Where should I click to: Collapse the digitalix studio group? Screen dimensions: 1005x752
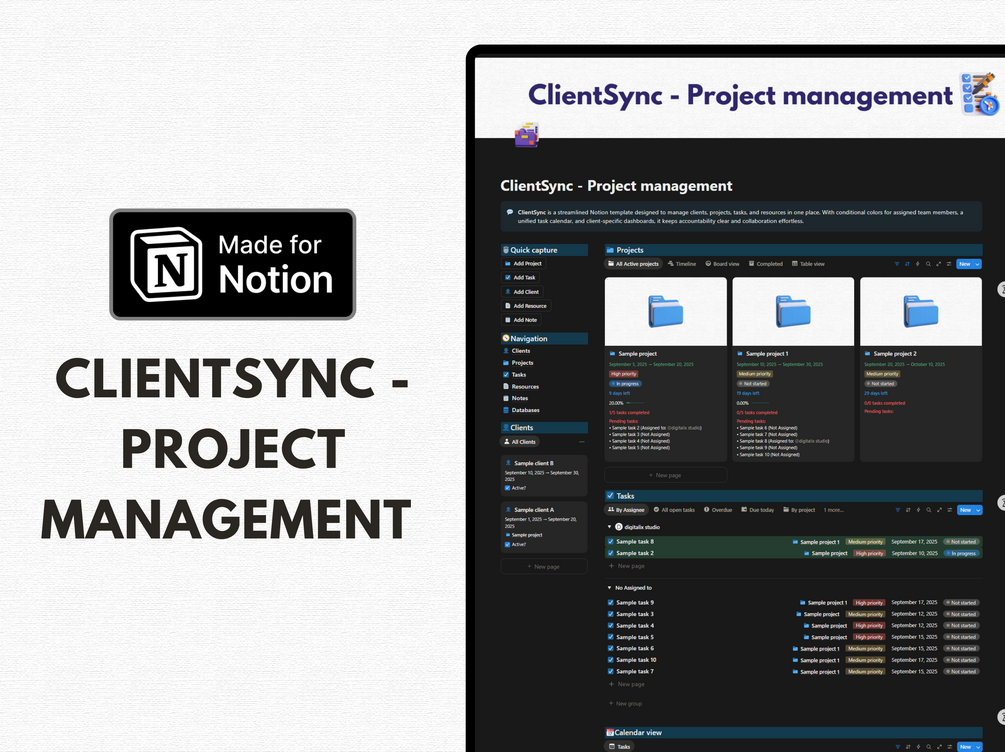609,527
